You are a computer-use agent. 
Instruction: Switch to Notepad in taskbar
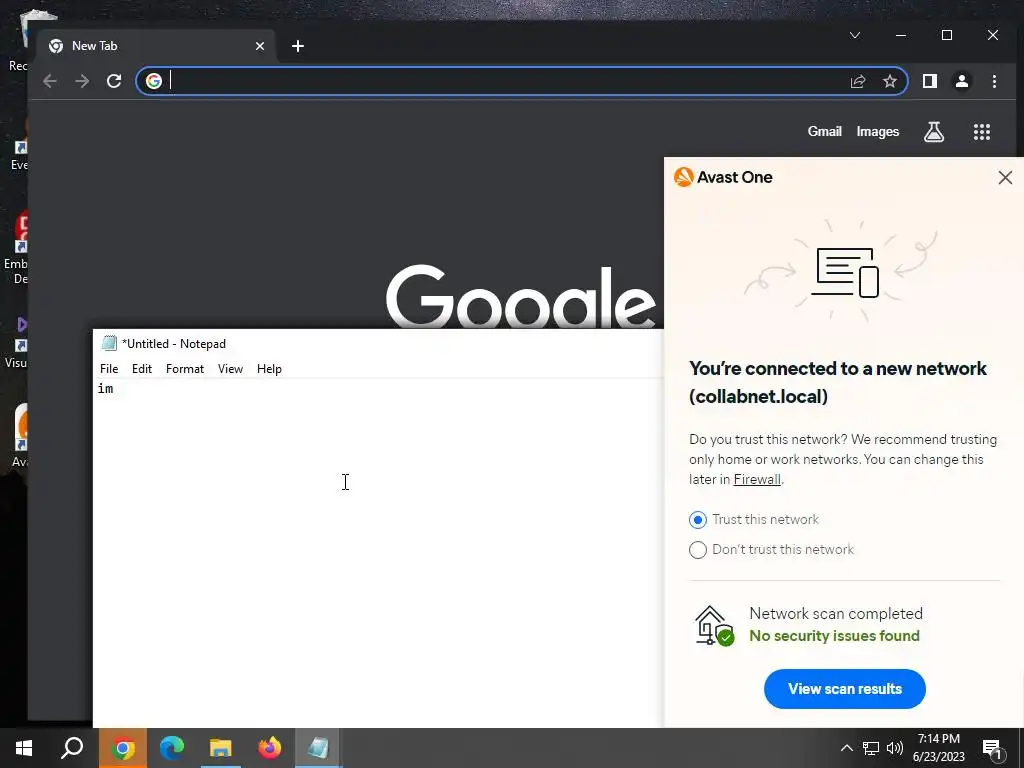[x=319, y=748]
